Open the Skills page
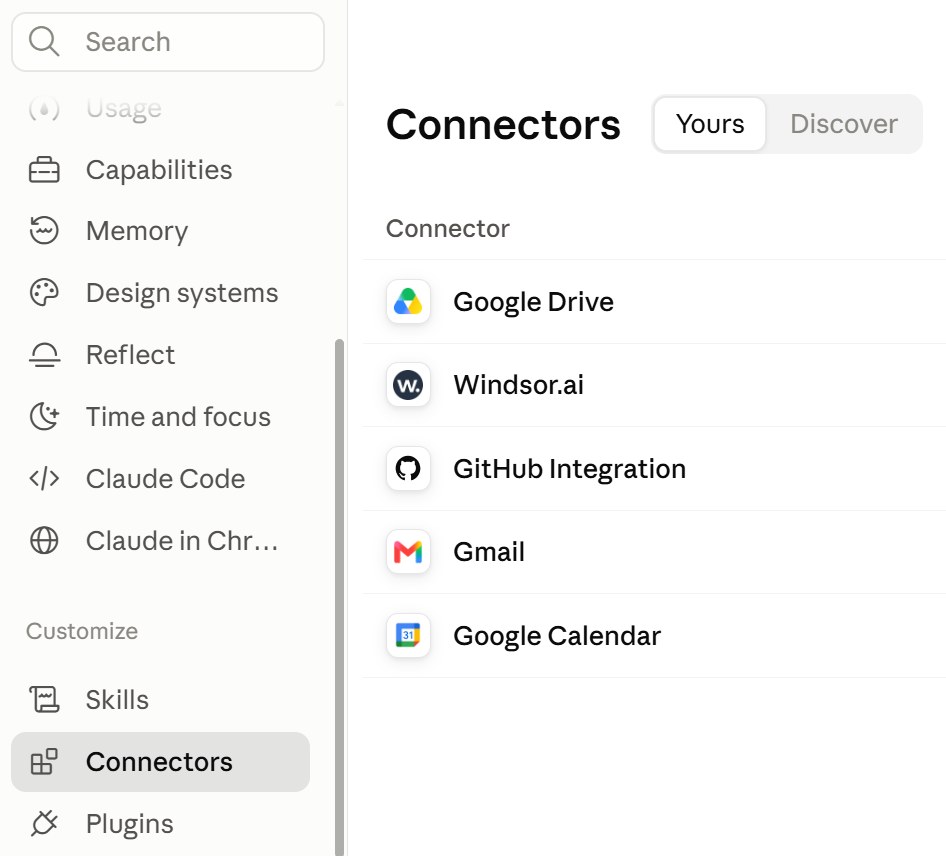Image resolution: width=946 pixels, height=856 pixels. [x=160, y=700]
